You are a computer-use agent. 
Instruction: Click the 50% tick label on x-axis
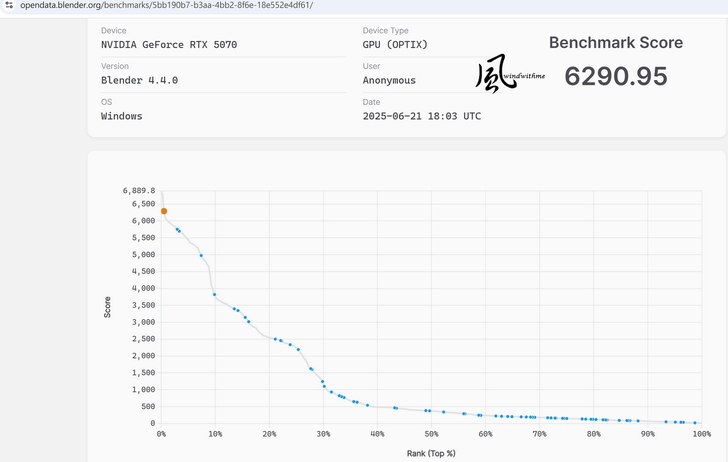pyautogui.click(x=432, y=435)
